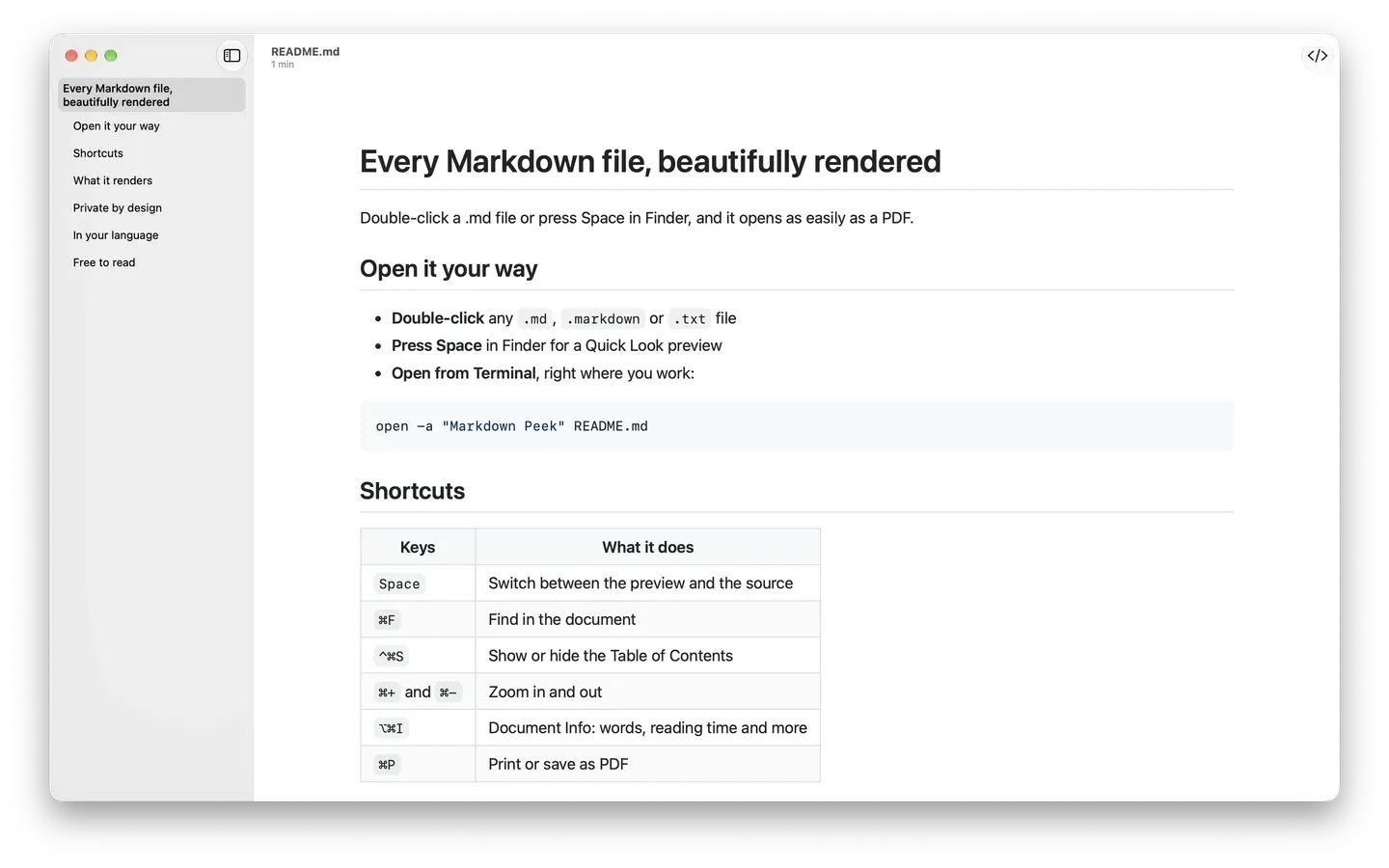Click 'Print or save as PDF' cell
The height and width of the screenshot is (868, 1389).
[648, 764]
